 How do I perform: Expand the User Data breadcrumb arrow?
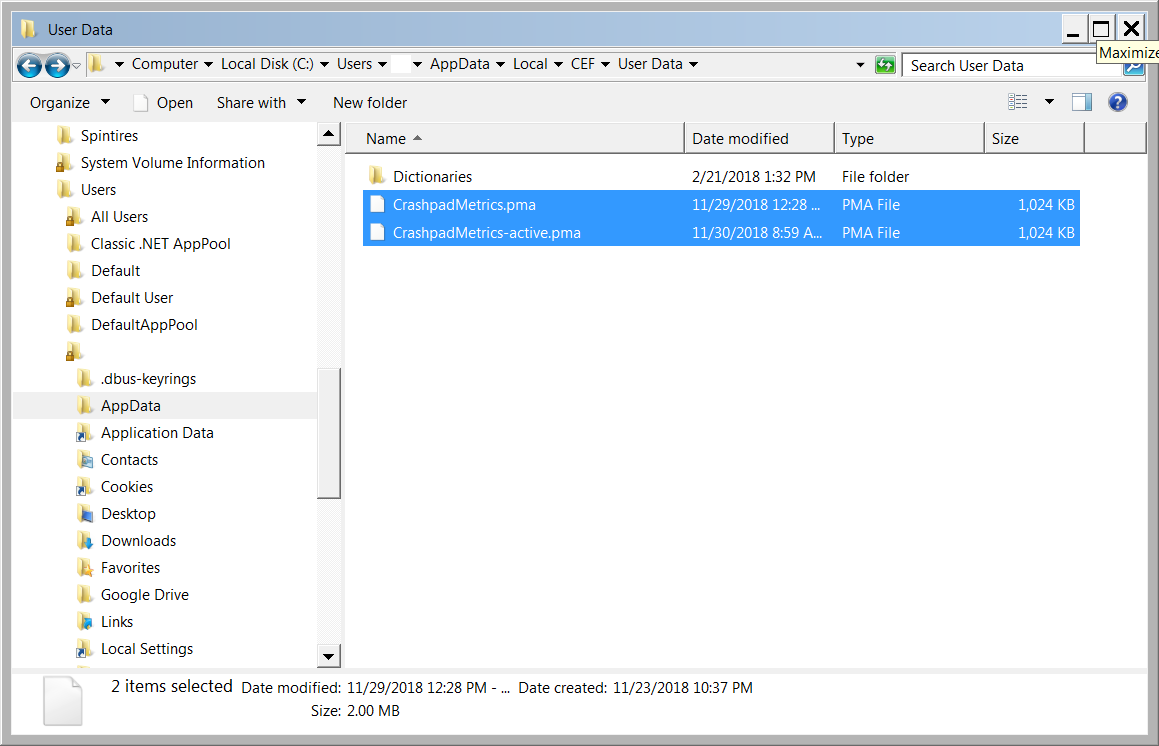(693, 64)
